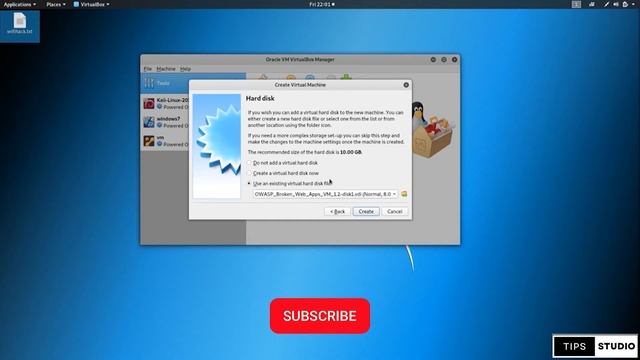Select the 'vm' virtual machine icon
Viewport: 640px width, 360px height.
pyautogui.click(x=149, y=141)
